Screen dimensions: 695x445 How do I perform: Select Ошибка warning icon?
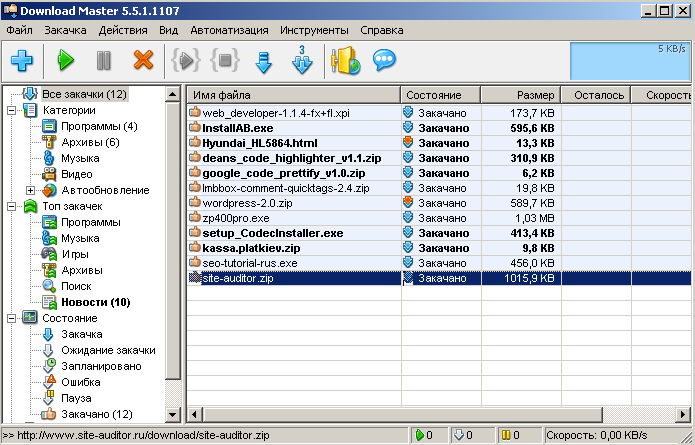[x=49, y=382]
